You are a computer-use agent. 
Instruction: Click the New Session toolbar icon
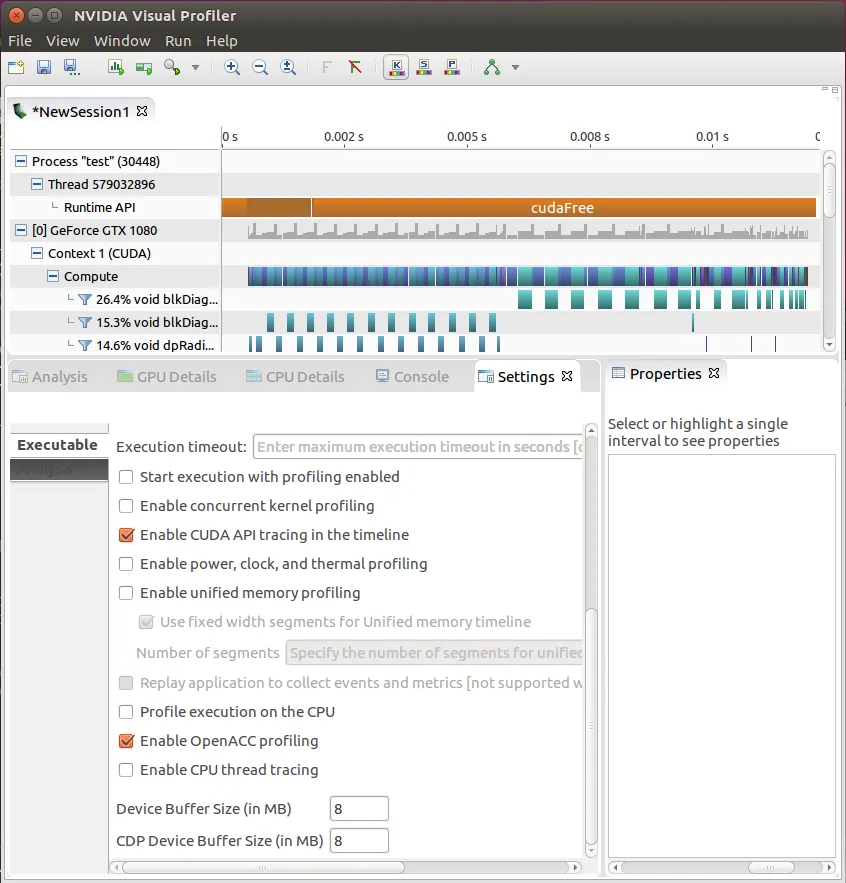pyautogui.click(x=16, y=68)
